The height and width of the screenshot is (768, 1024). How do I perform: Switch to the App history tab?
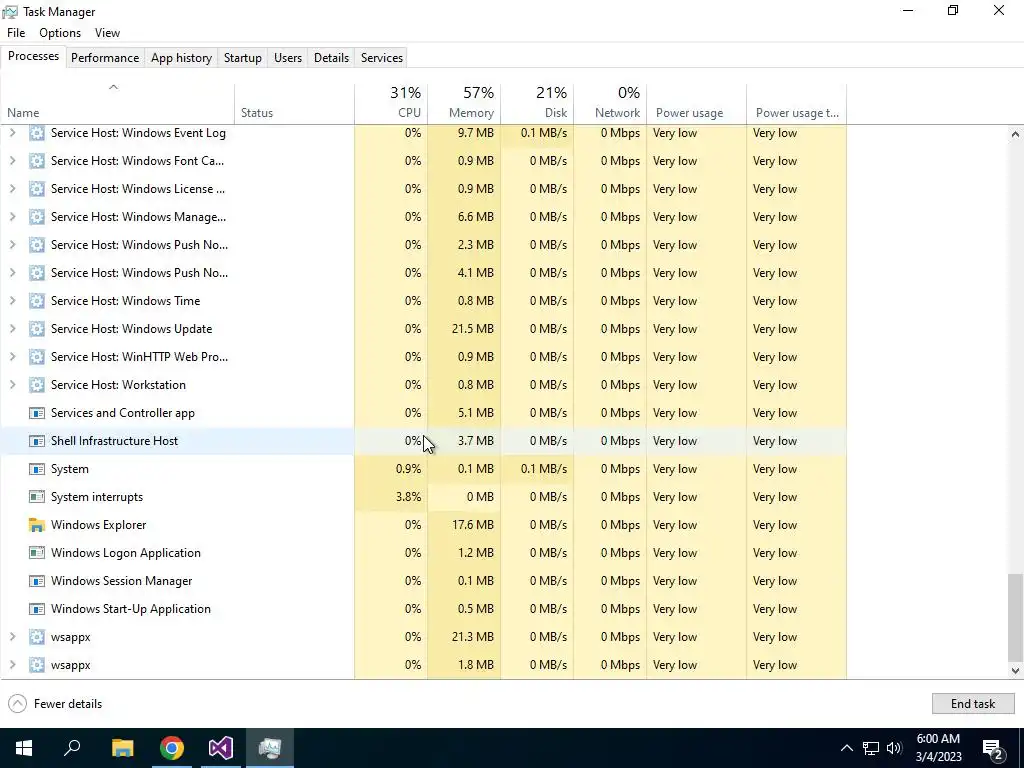coord(182,58)
